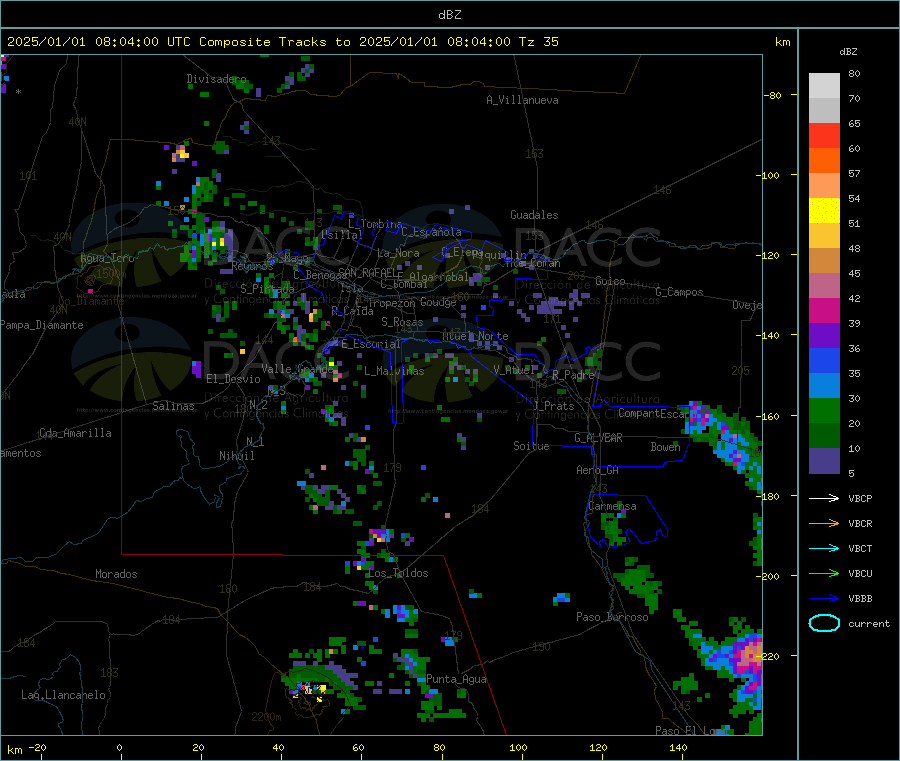Click the white VBCP arrow legend icon

click(824, 498)
